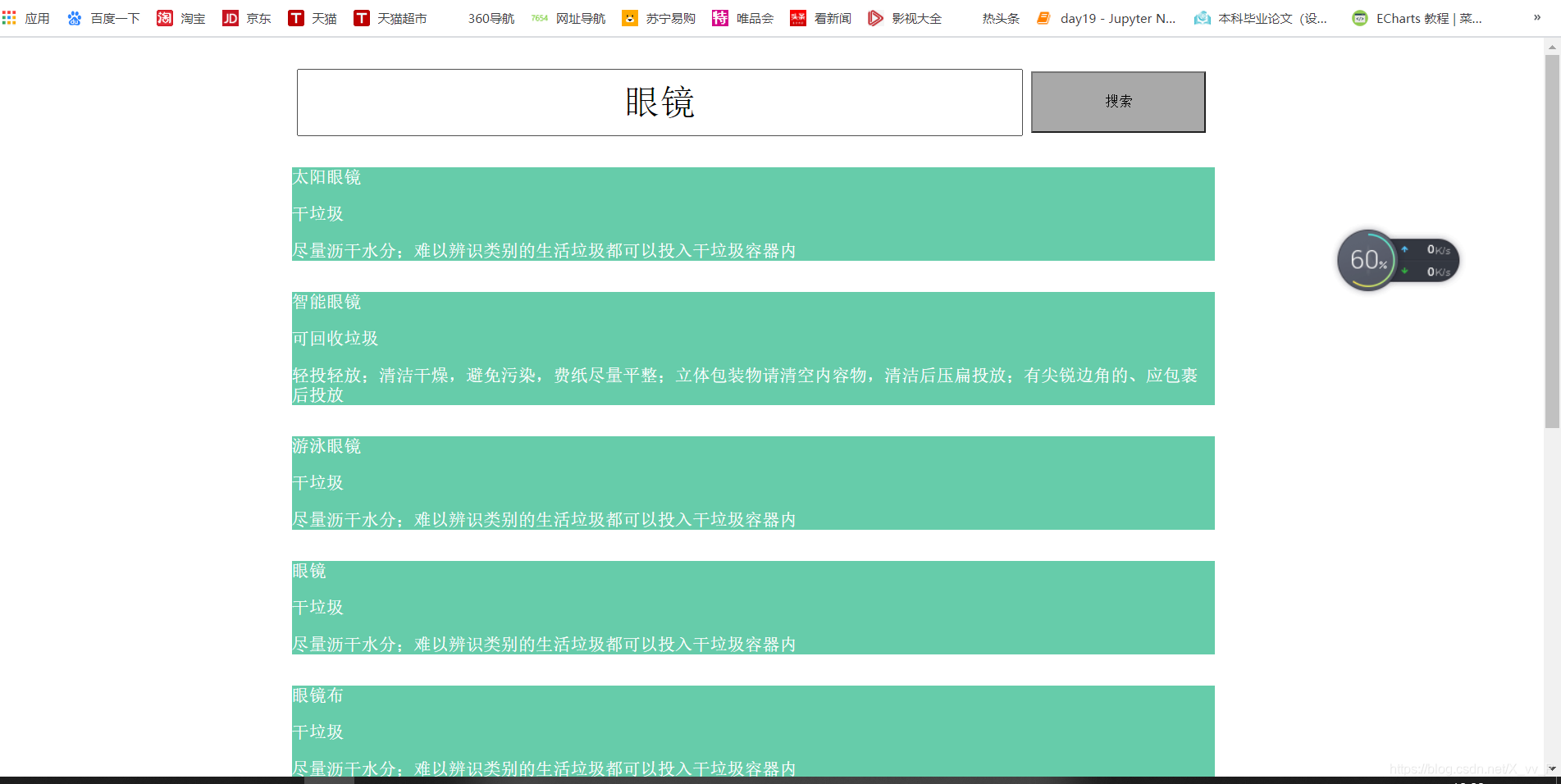Click the 搜索 search button
This screenshot has height=784, width=1561.
[x=1118, y=102]
